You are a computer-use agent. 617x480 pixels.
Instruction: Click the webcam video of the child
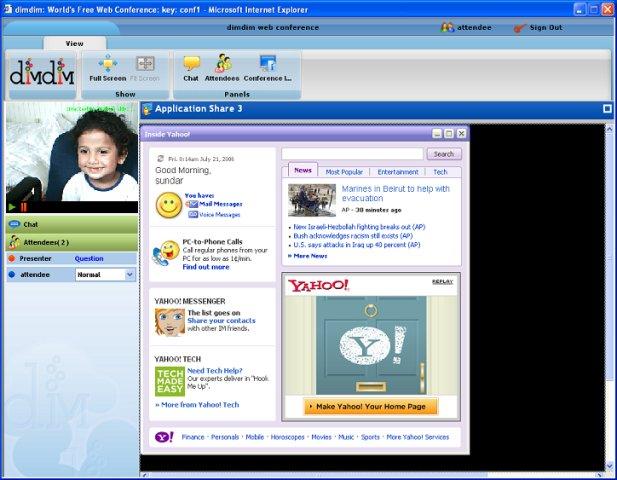[x=72, y=152]
